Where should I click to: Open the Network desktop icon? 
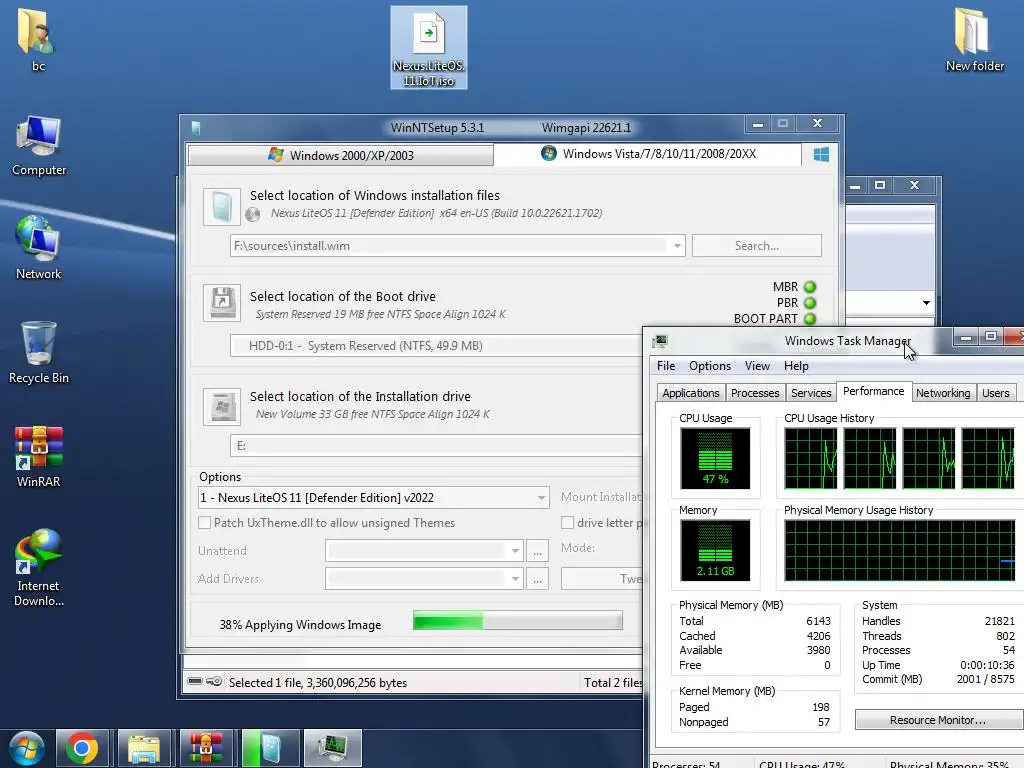[x=39, y=248]
